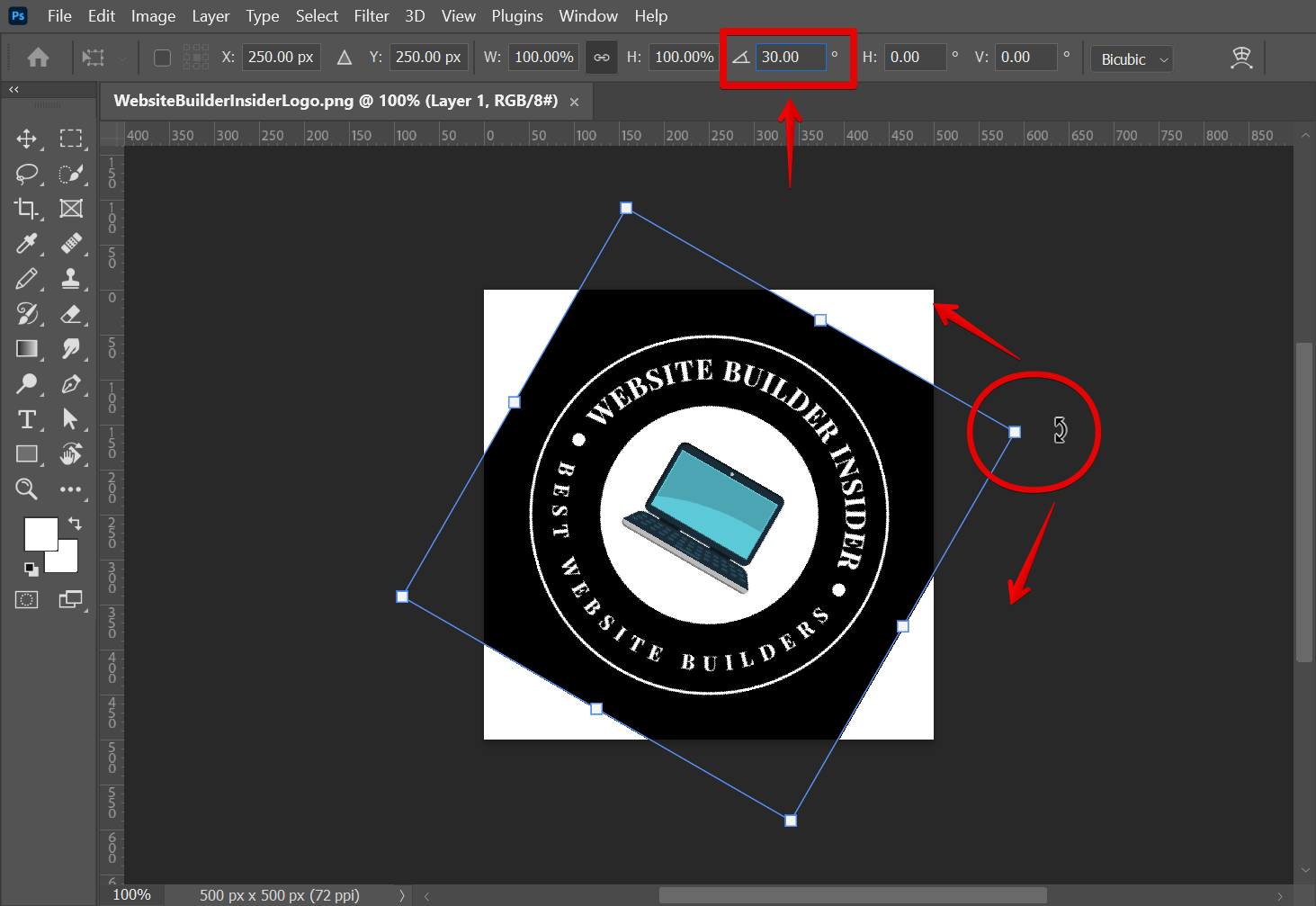This screenshot has height=906, width=1316.
Task: Click the Home button
Action: coord(38,58)
